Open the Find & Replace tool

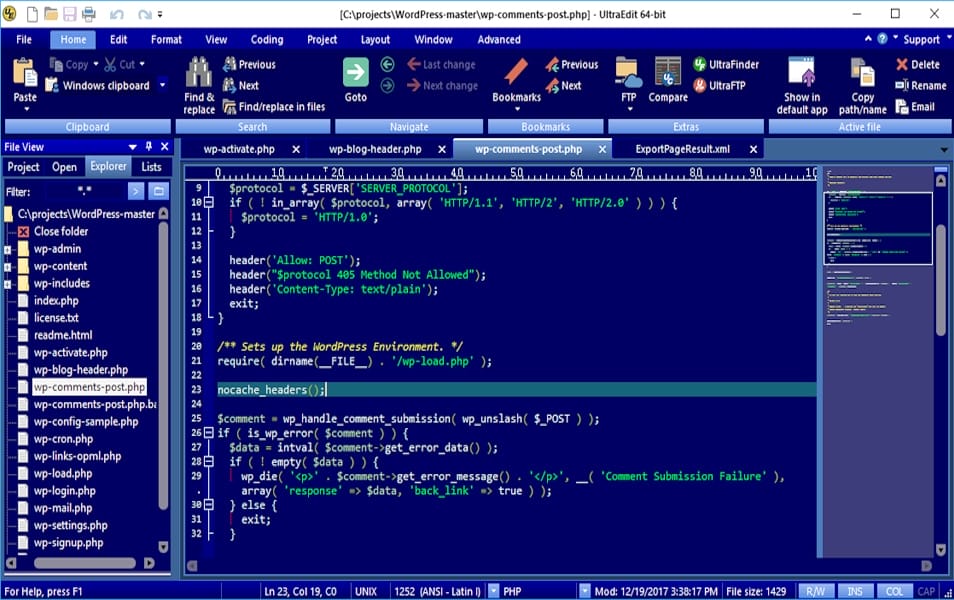click(198, 80)
